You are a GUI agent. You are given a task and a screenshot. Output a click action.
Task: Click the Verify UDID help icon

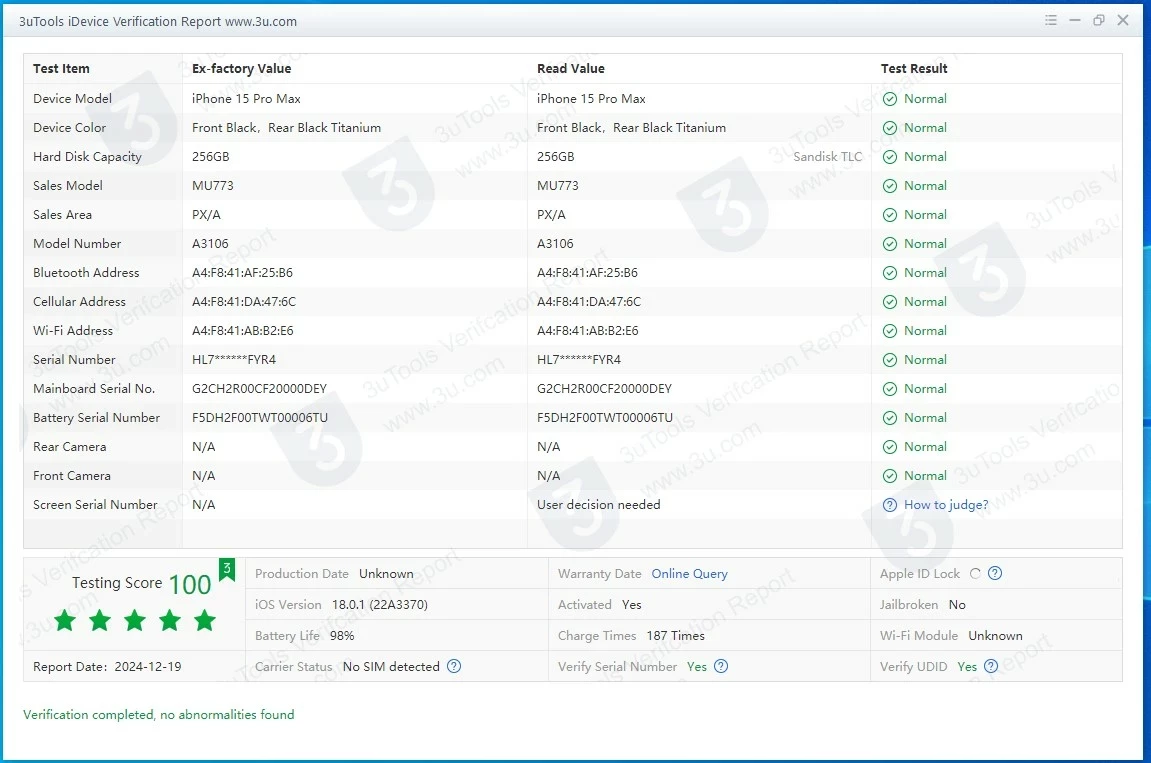[991, 666]
